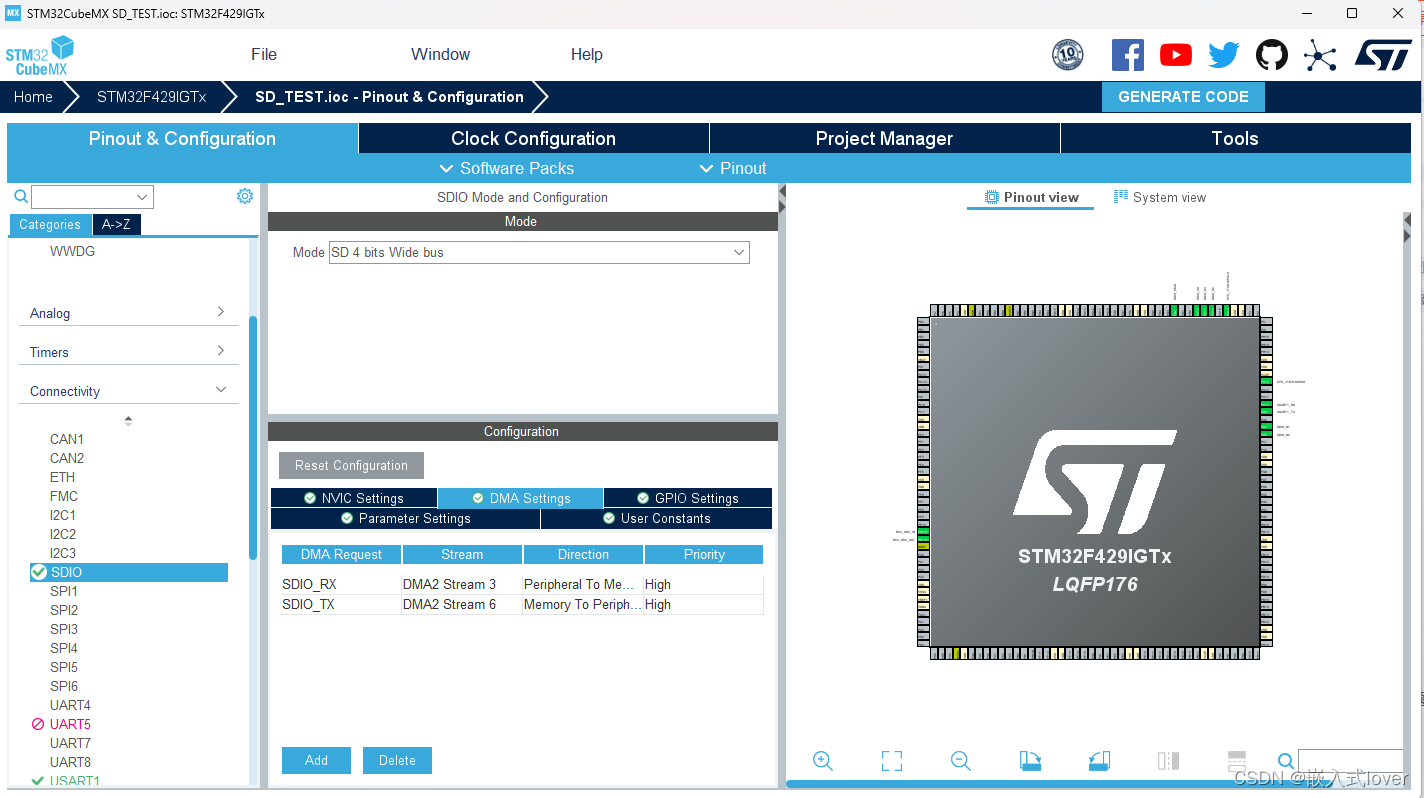Open the ST Facebook page icon
The width and height of the screenshot is (1424, 798).
tap(1128, 55)
